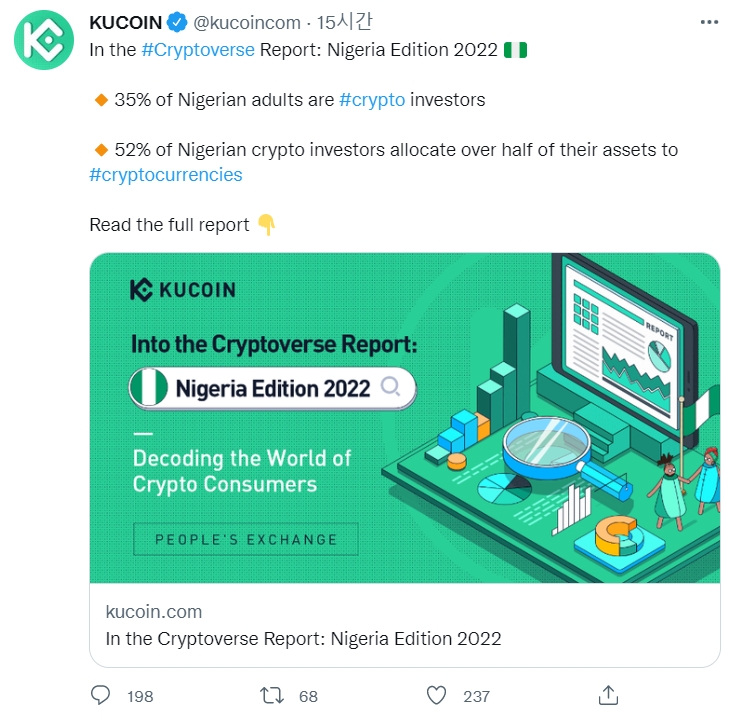The height and width of the screenshot is (720, 734).
Task: Click the magnifier in the Nigeria Edition banner
Action: (392, 388)
